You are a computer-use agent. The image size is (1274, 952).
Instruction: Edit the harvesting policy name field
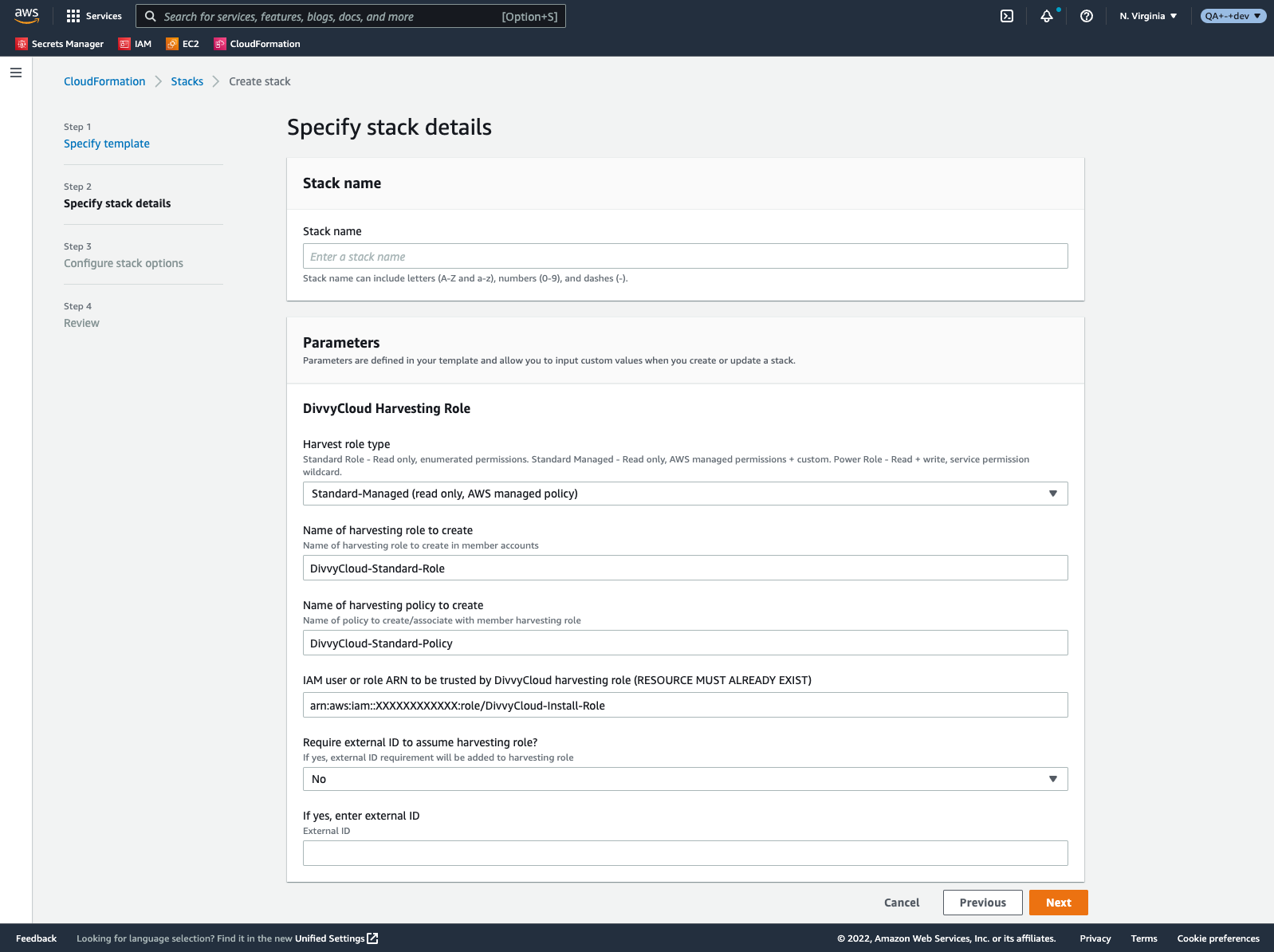click(x=686, y=643)
